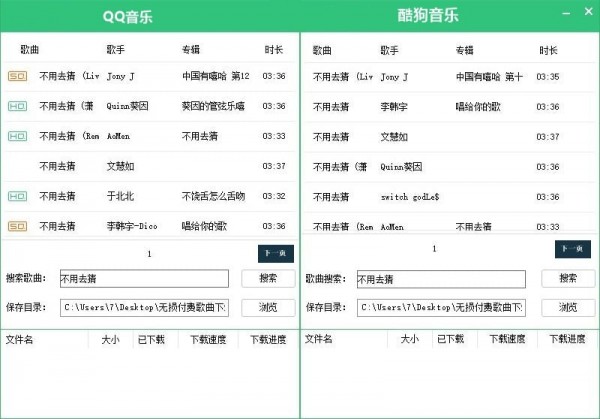Image resolution: width=600 pixels, height=419 pixels.
Task: Click 下载速度 header in QQ音乐 download list
Action: click(x=208, y=339)
